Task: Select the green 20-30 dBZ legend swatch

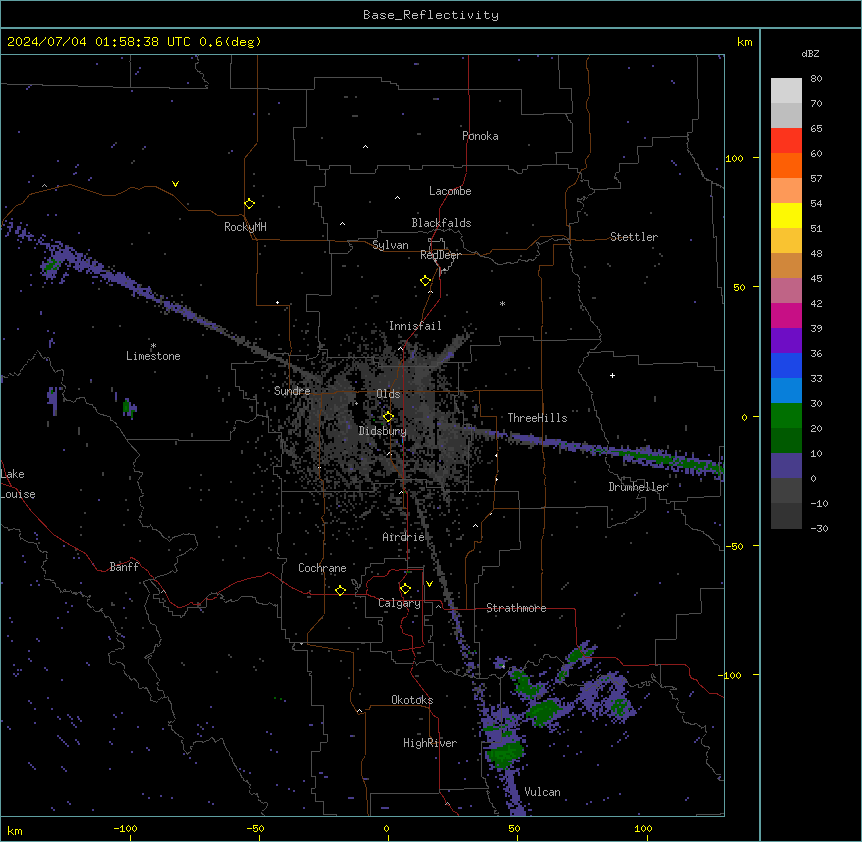Action: (786, 416)
